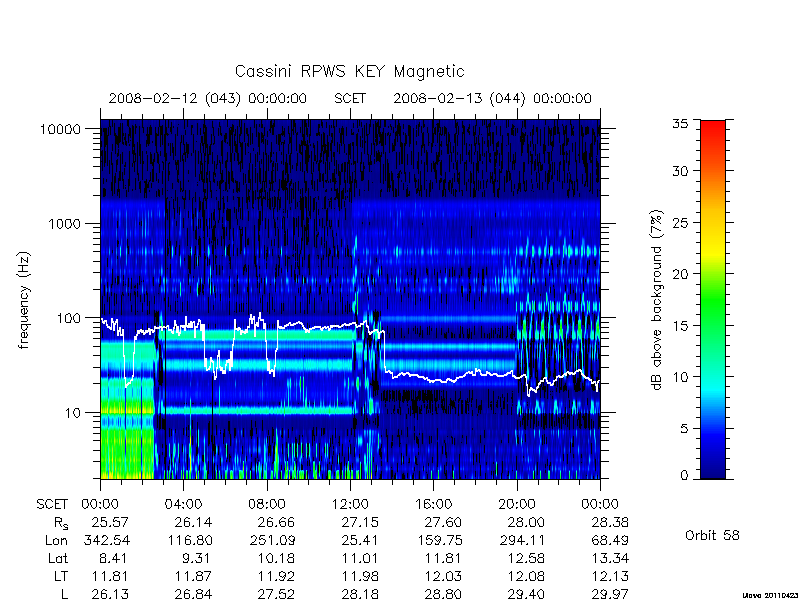Click the LT value 11.98
800x600 pixels.
pyautogui.click(x=360, y=576)
